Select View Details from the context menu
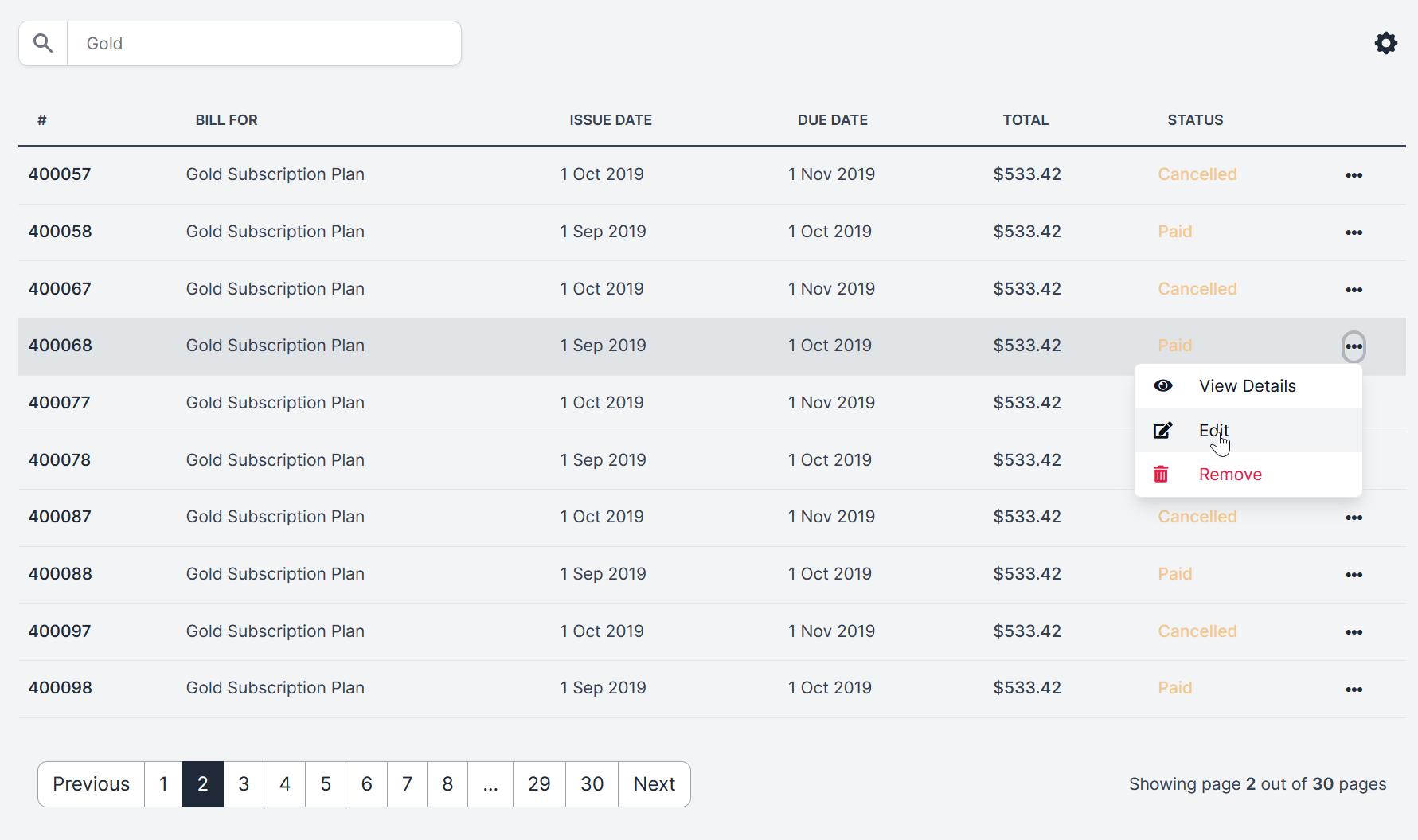The height and width of the screenshot is (840, 1418). point(1247,386)
